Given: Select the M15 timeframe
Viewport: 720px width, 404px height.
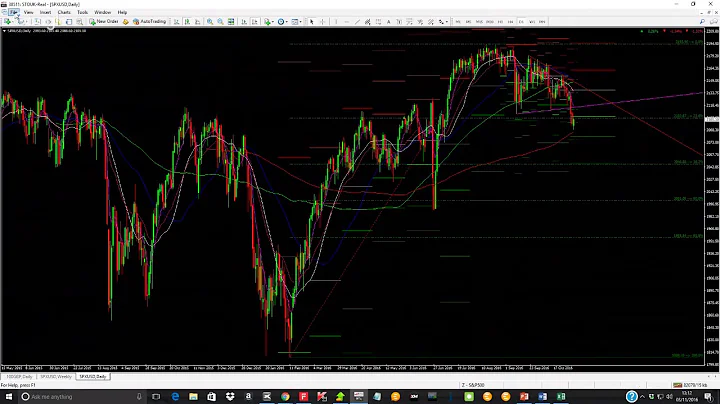Looking at the screenshot, I should click(479, 22).
